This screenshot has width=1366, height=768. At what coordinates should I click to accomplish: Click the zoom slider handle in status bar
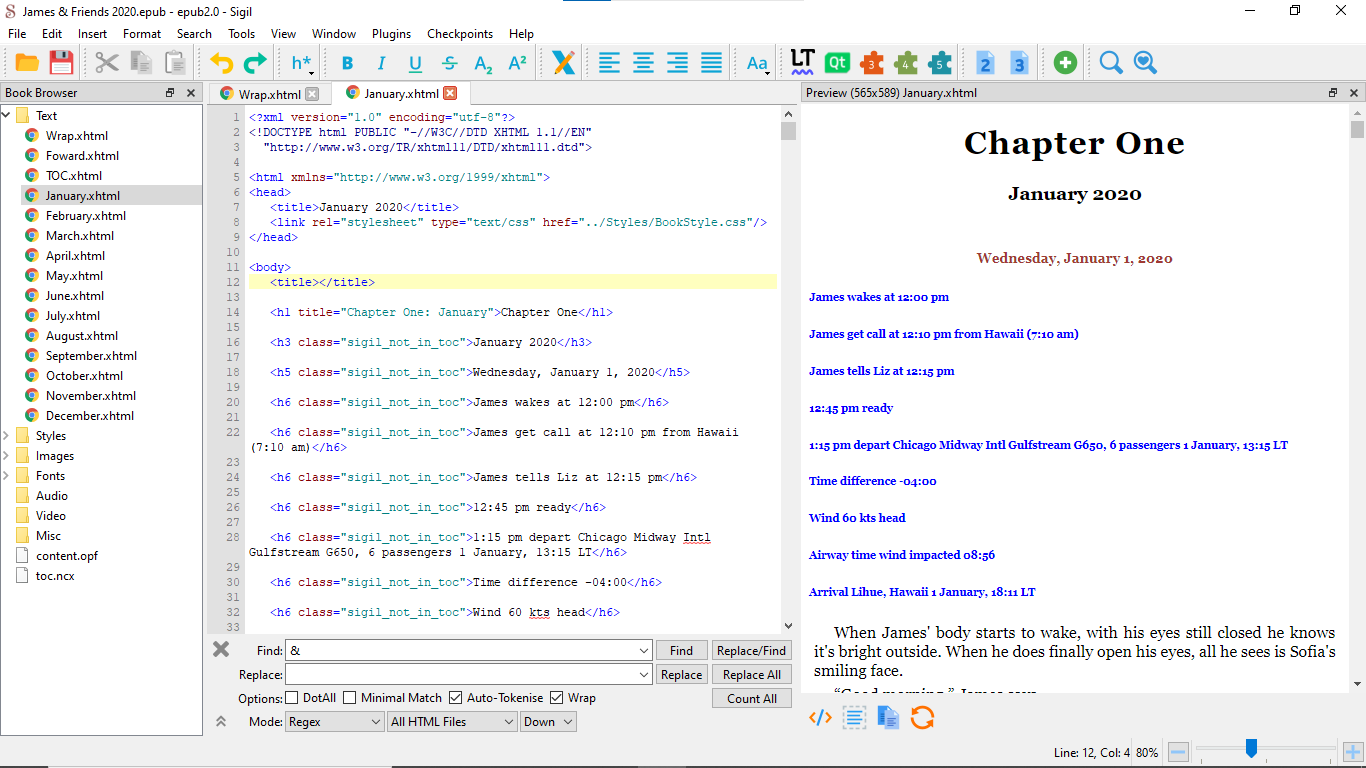[1250, 748]
